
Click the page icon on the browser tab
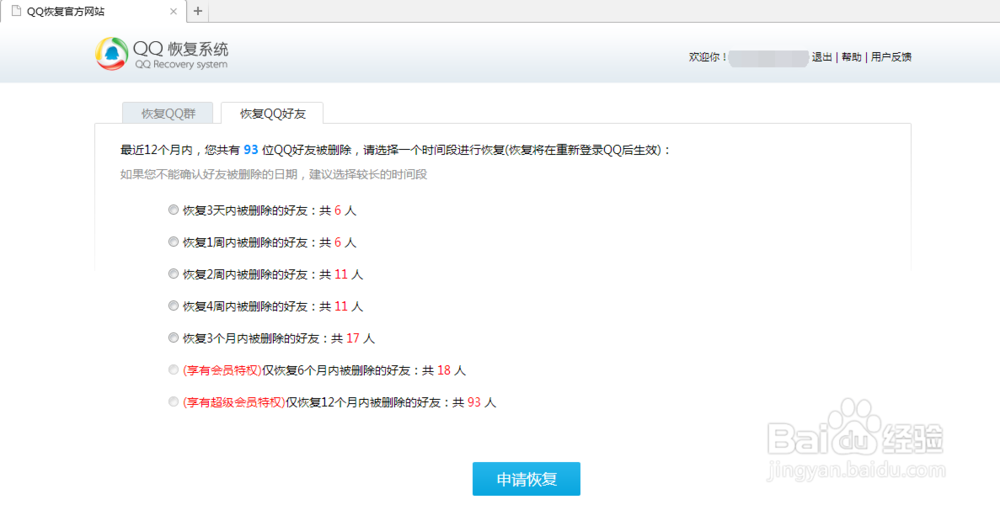point(16,11)
